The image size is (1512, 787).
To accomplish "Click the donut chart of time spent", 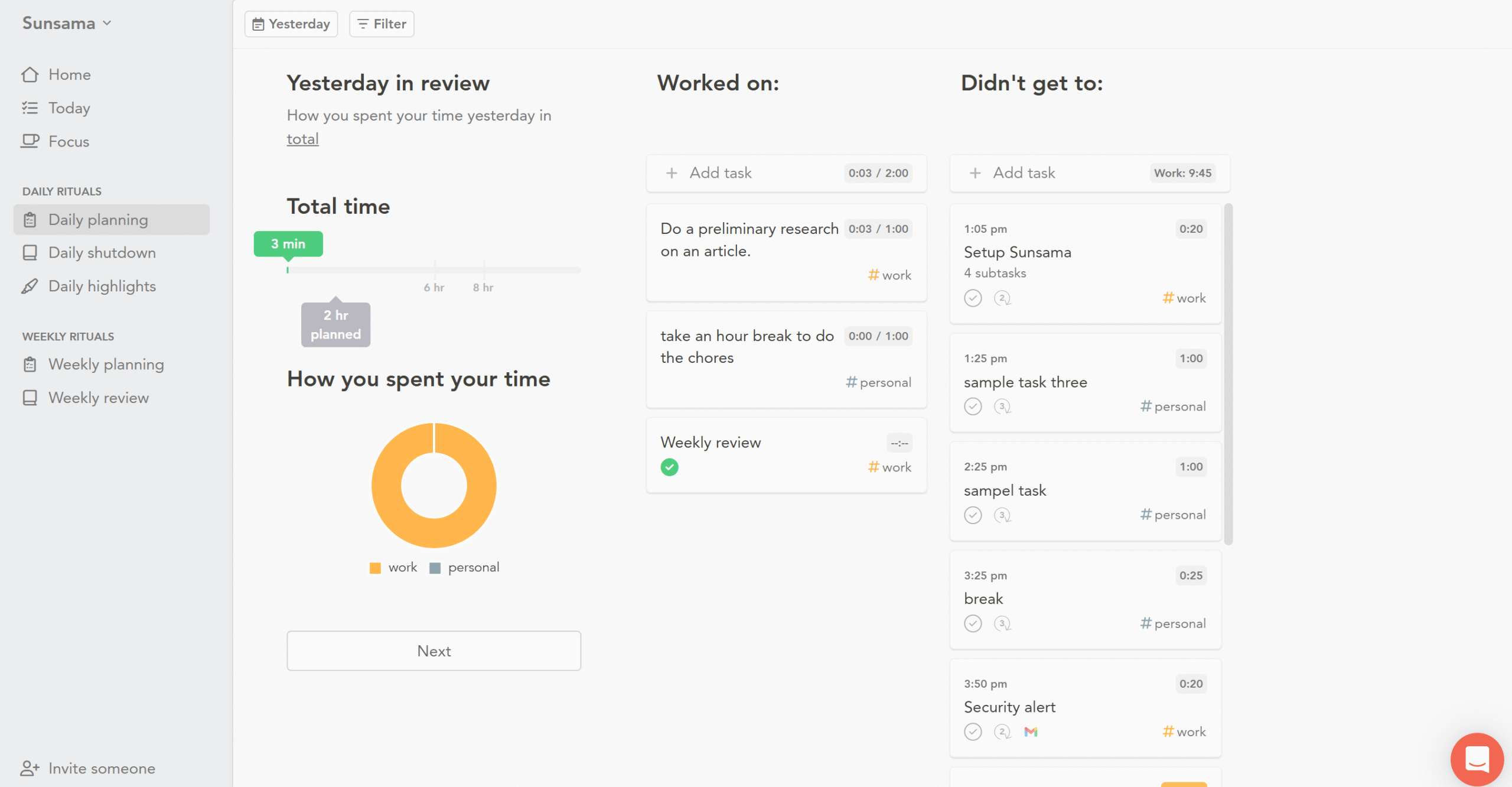I will tap(434, 486).
